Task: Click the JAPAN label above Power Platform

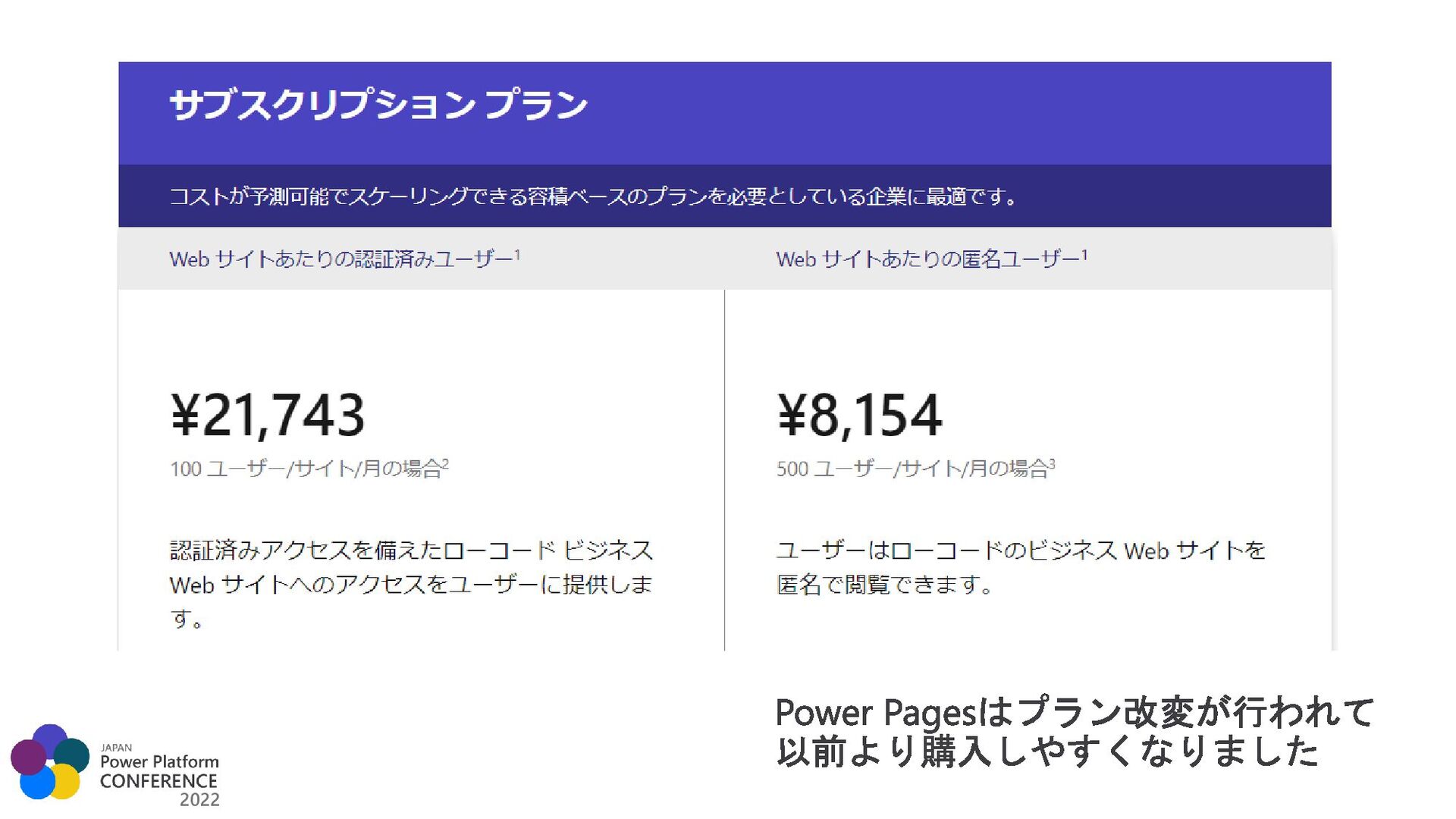Action: tap(116, 748)
